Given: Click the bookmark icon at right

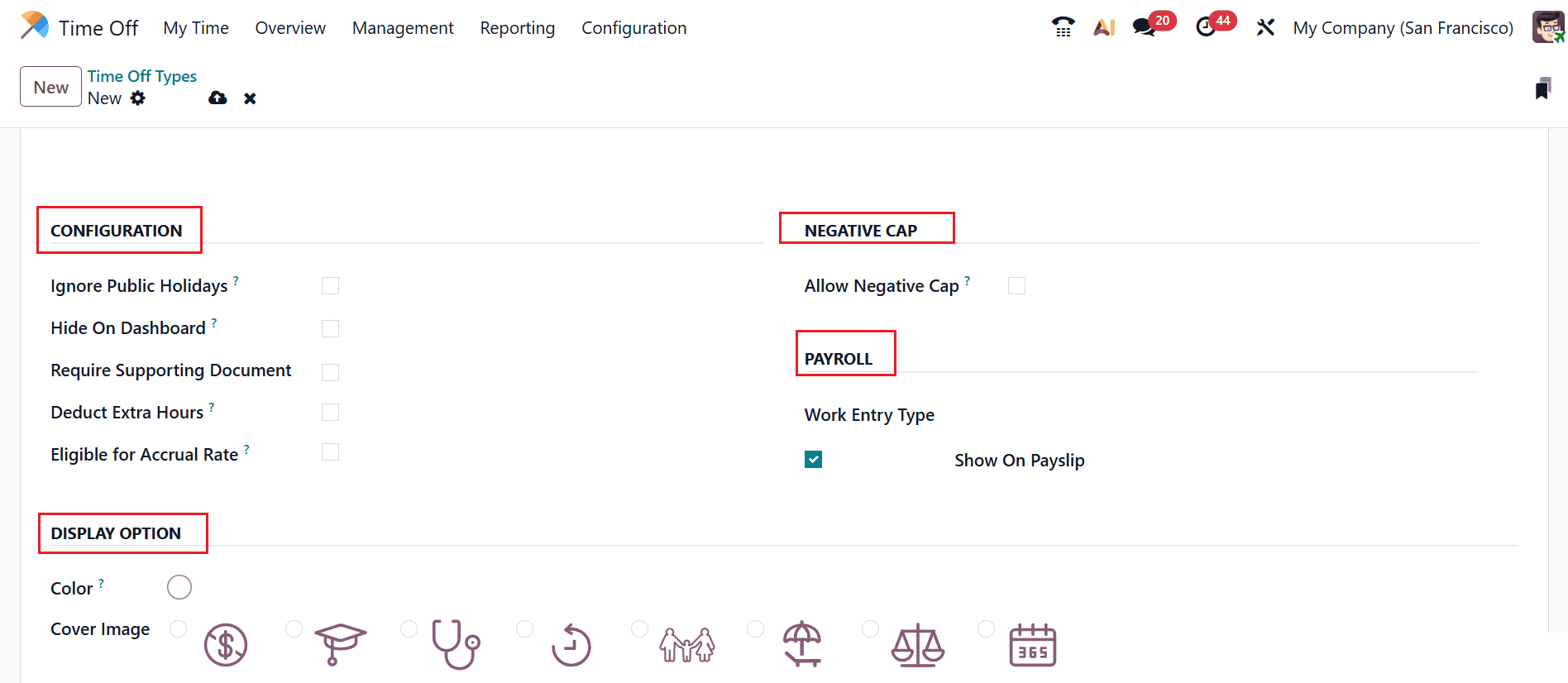Looking at the screenshot, I should [1542, 88].
